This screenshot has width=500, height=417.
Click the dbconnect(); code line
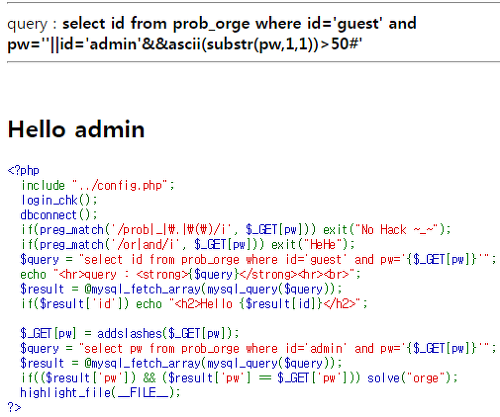pyautogui.click(x=59, y=215)
